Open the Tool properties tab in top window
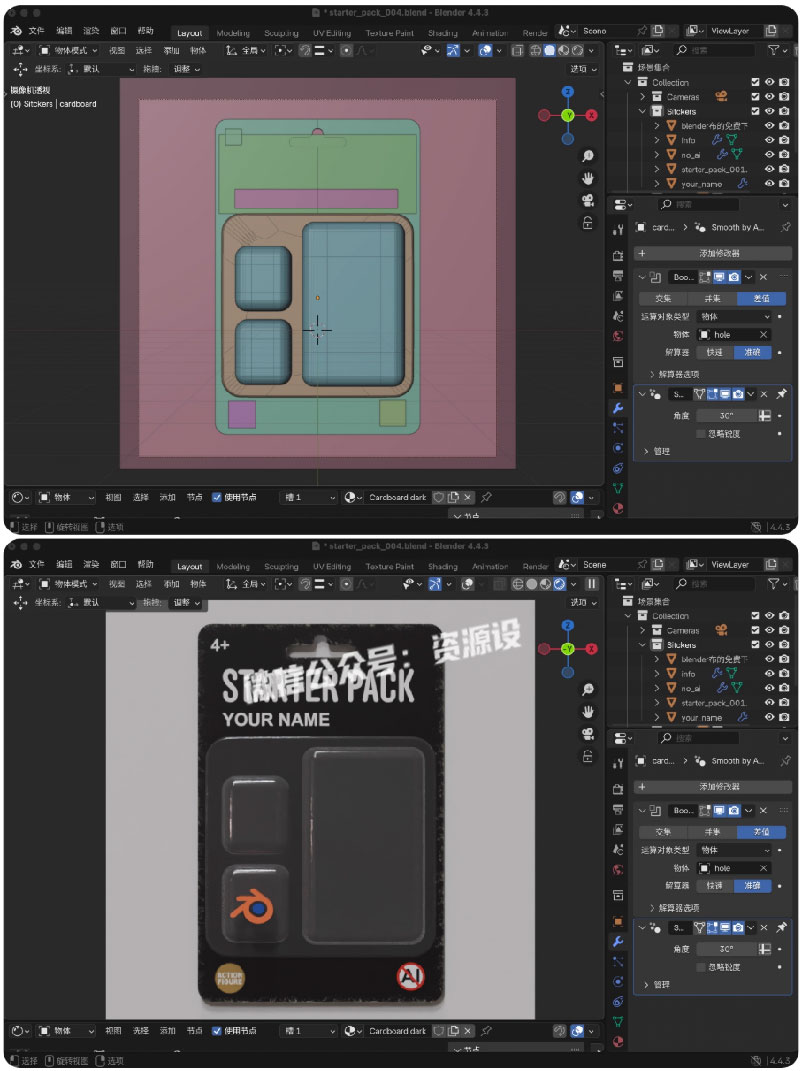This screenshot has height=1071, width=800. tap(618, 230)
